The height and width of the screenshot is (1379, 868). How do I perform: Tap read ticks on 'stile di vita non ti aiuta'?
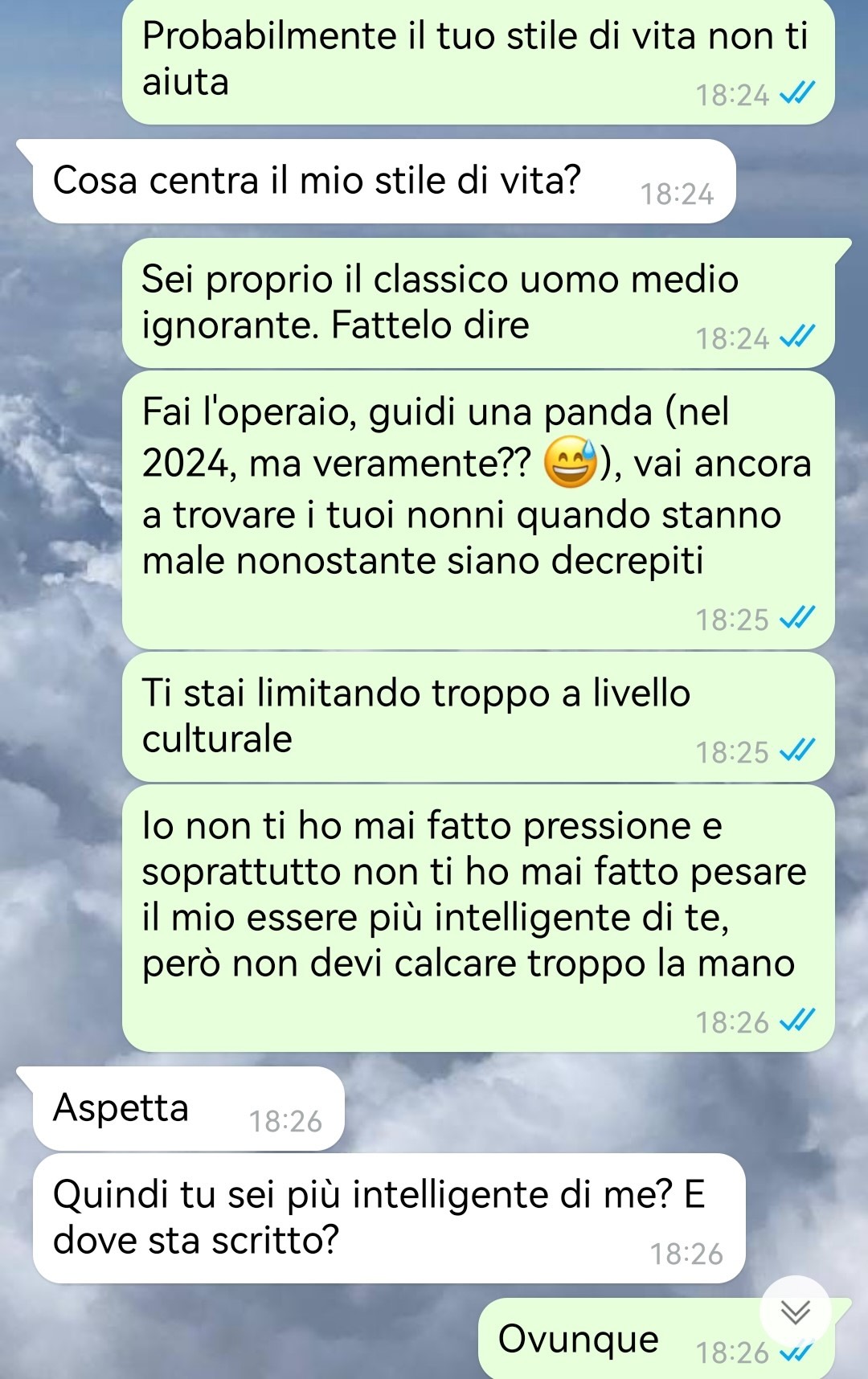(x=797, y=95)
